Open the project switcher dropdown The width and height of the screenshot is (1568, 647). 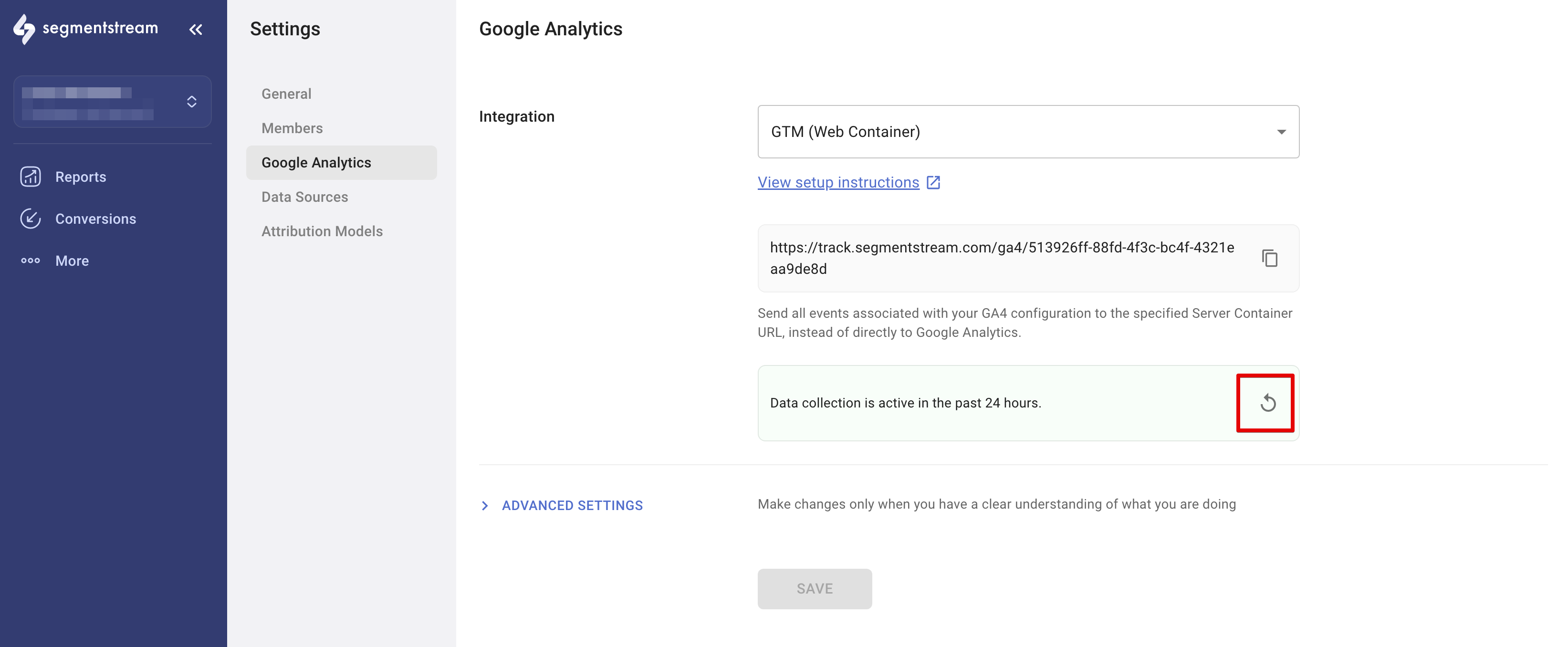113,102
